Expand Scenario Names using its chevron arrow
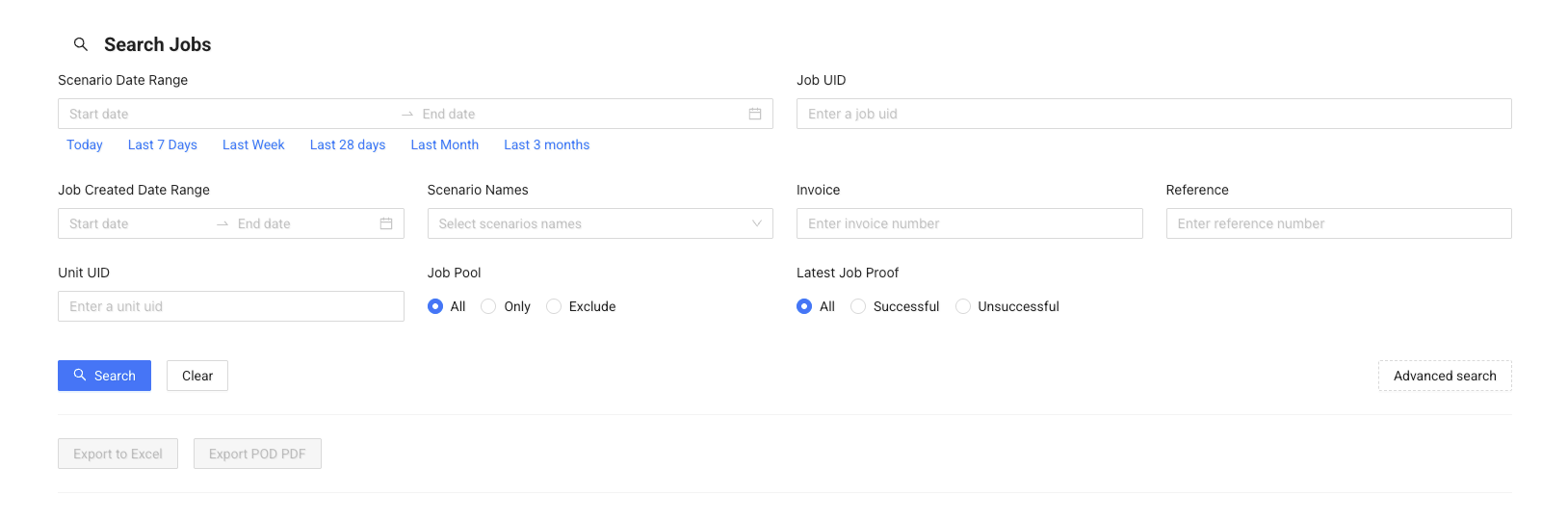The height and width of the screenshot is (521, 1568). tap(757, 223)
